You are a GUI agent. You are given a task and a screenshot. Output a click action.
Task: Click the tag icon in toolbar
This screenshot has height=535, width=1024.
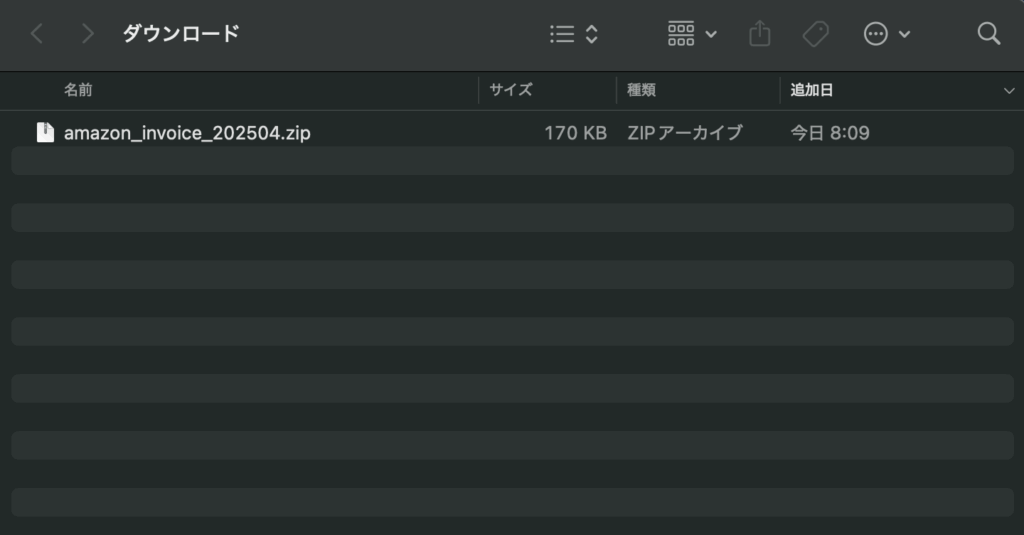[x=815, y=34]
